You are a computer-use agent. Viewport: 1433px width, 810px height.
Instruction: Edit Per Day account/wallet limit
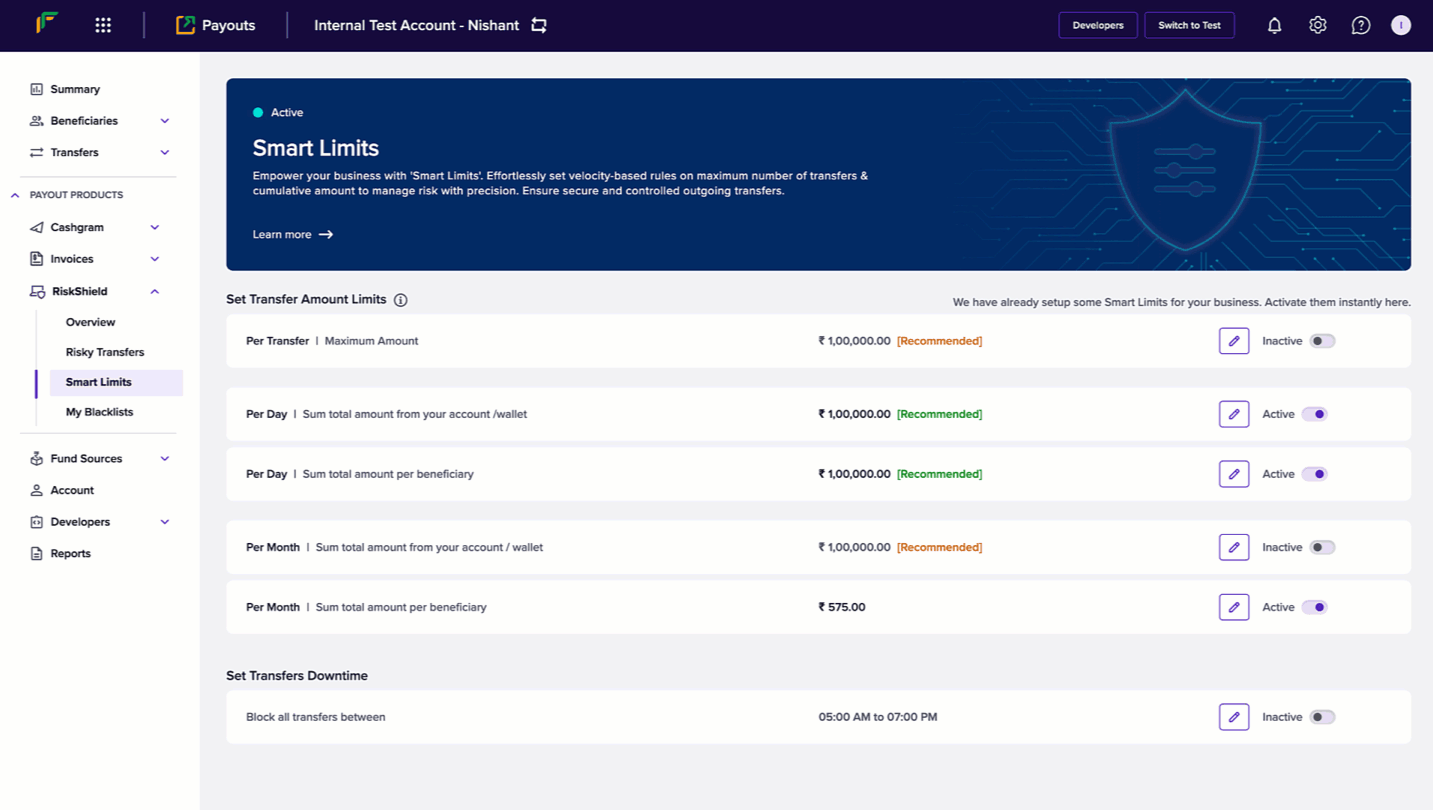pos(1234,414)
